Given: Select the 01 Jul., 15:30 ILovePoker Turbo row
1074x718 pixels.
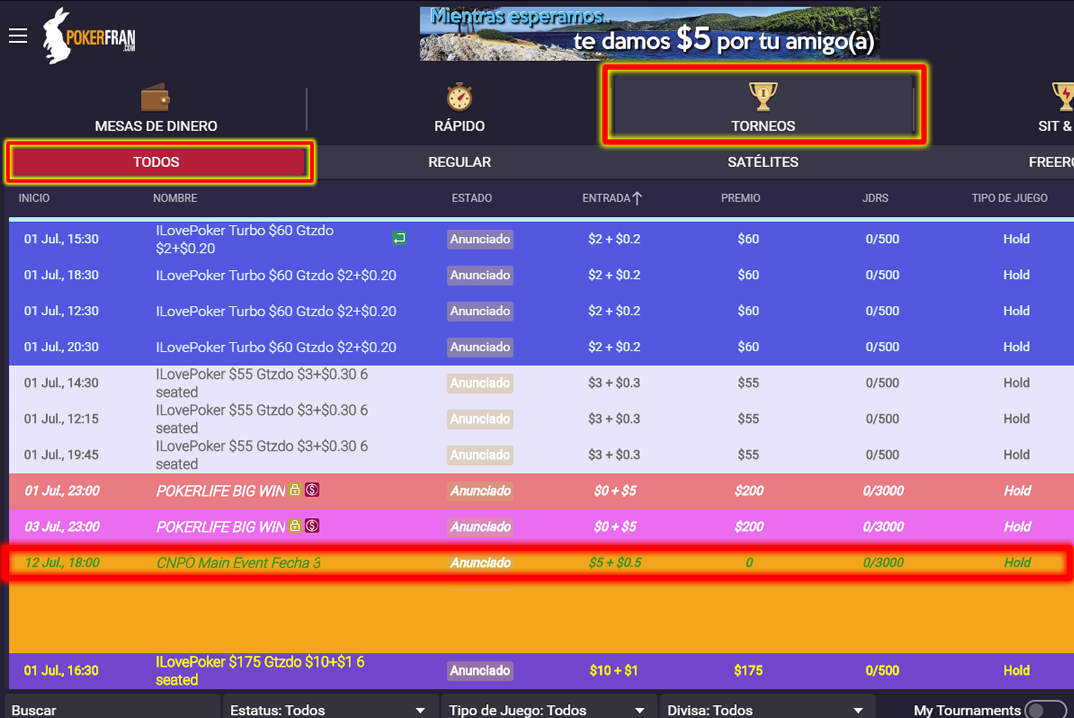Looking at the screenshot, I should pyautogui.click(x=541, y=239).
